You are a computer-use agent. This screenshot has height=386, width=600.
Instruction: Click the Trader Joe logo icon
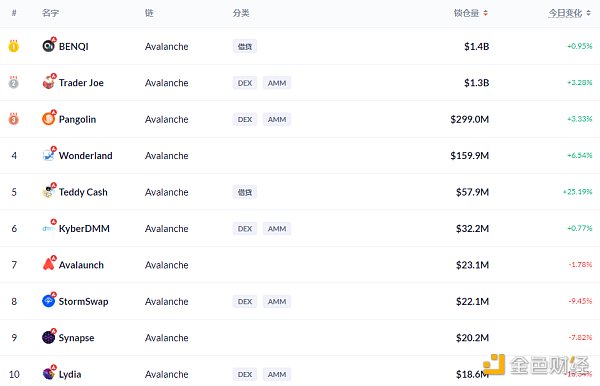coord(49,82)
